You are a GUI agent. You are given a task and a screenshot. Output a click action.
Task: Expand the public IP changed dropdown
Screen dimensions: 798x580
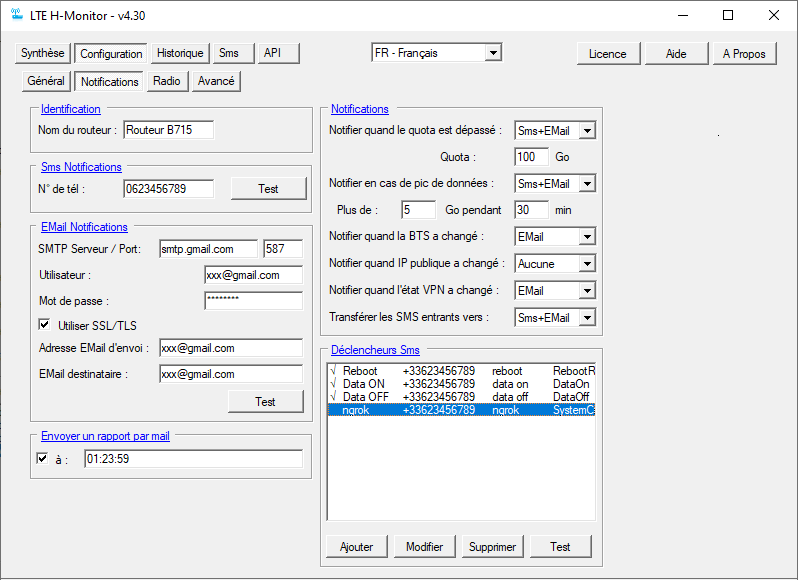(587, 264)
